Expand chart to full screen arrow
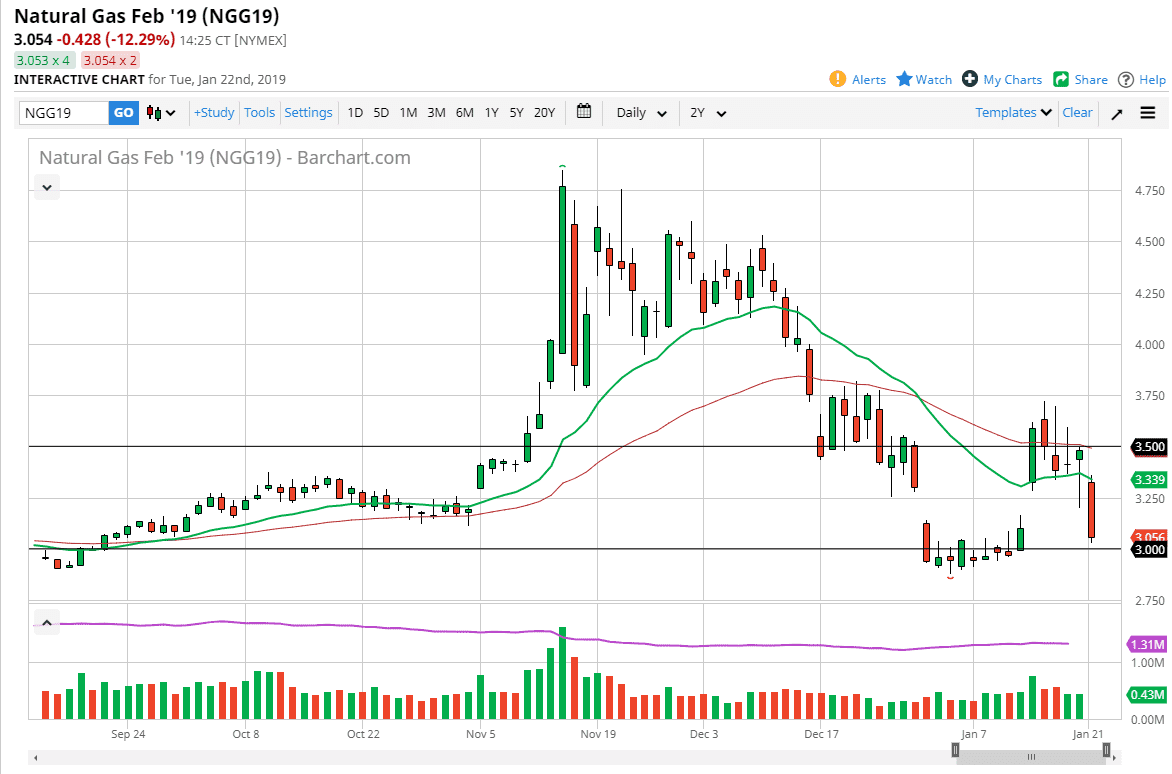This screenshot has width=1172, height=774. [1117, 113]
